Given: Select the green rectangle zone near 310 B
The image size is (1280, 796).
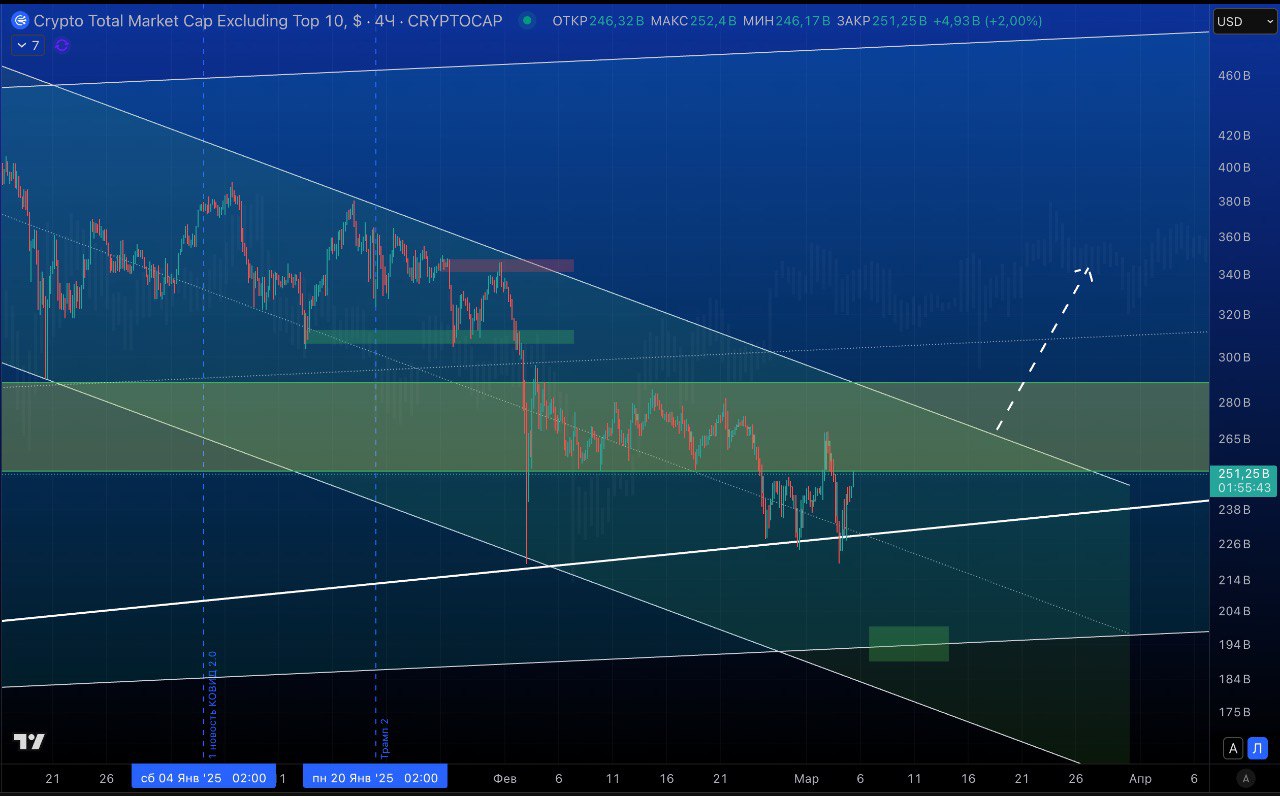Looking at the screenshot, I should [441, 337].
